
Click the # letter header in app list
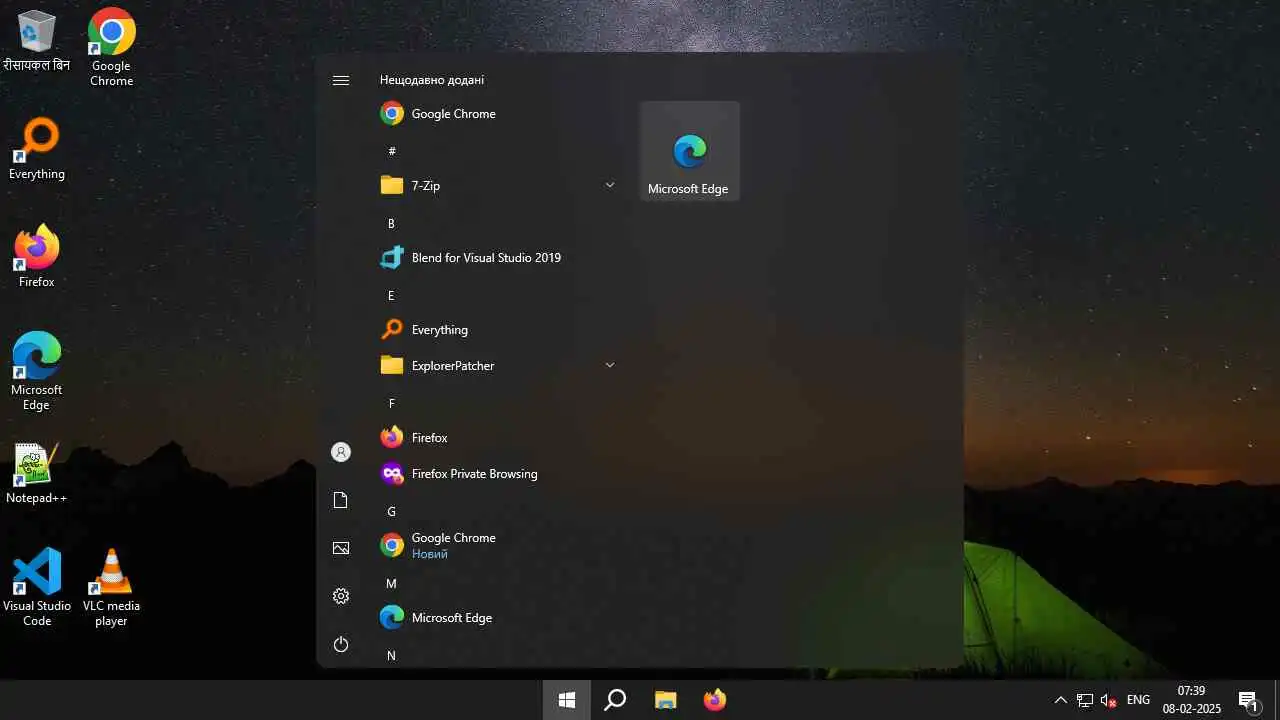coord(392,151)
